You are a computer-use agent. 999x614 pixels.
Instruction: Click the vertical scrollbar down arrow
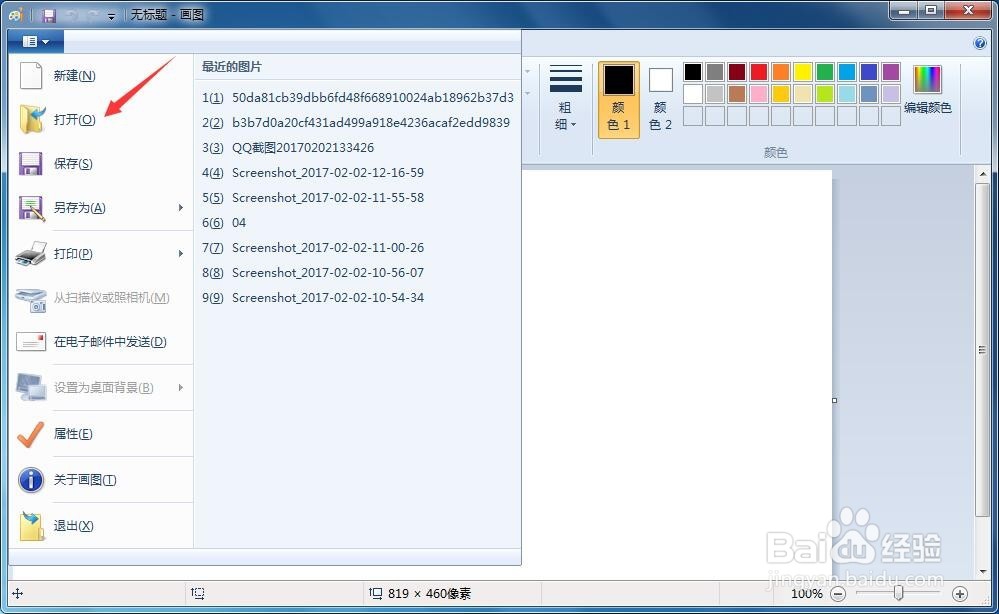click(982, 571)
